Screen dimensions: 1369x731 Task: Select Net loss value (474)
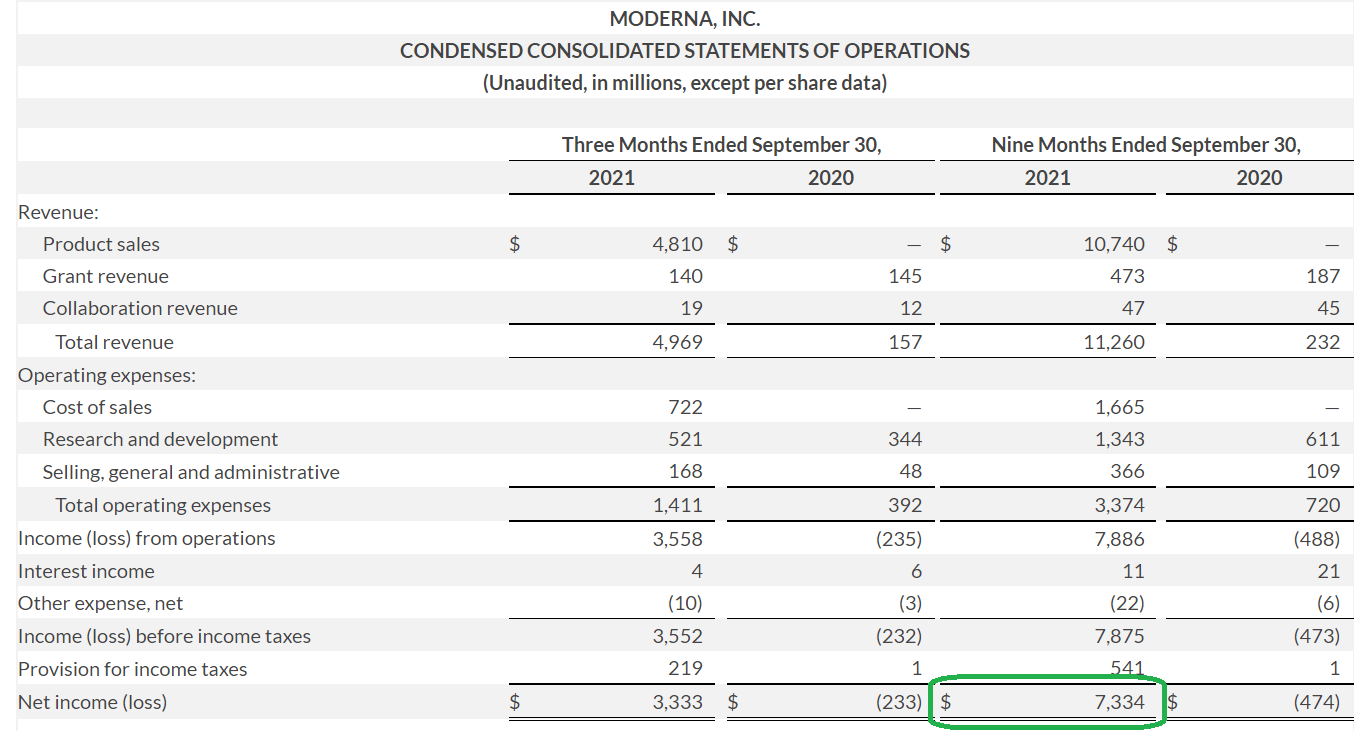point(1318,702)
